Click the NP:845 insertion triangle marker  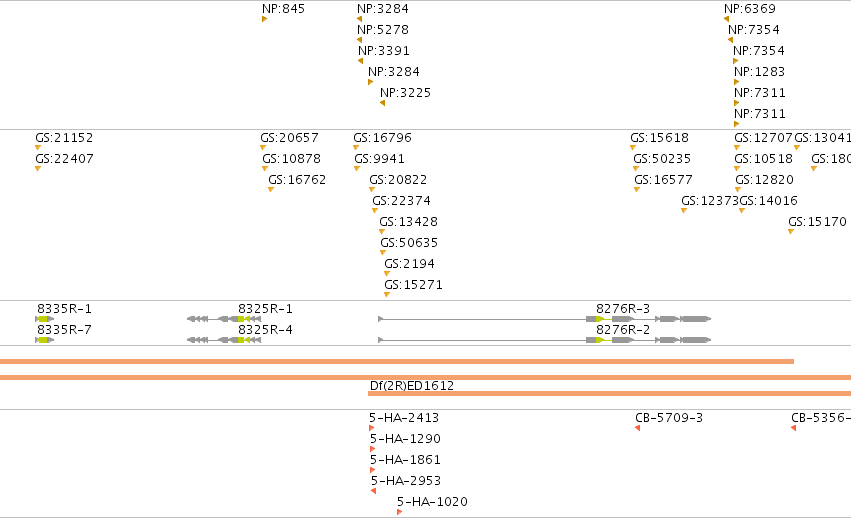(264, 20)
